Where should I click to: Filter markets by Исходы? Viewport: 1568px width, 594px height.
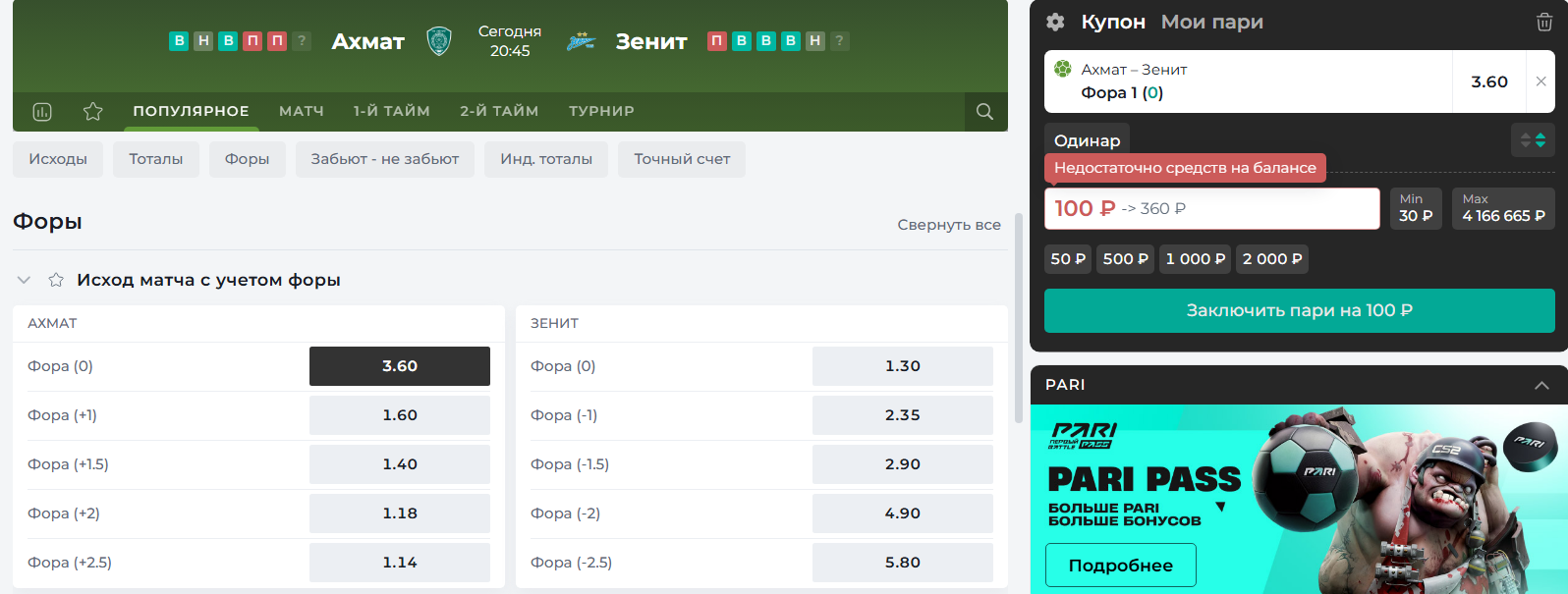tap(58, 159)
